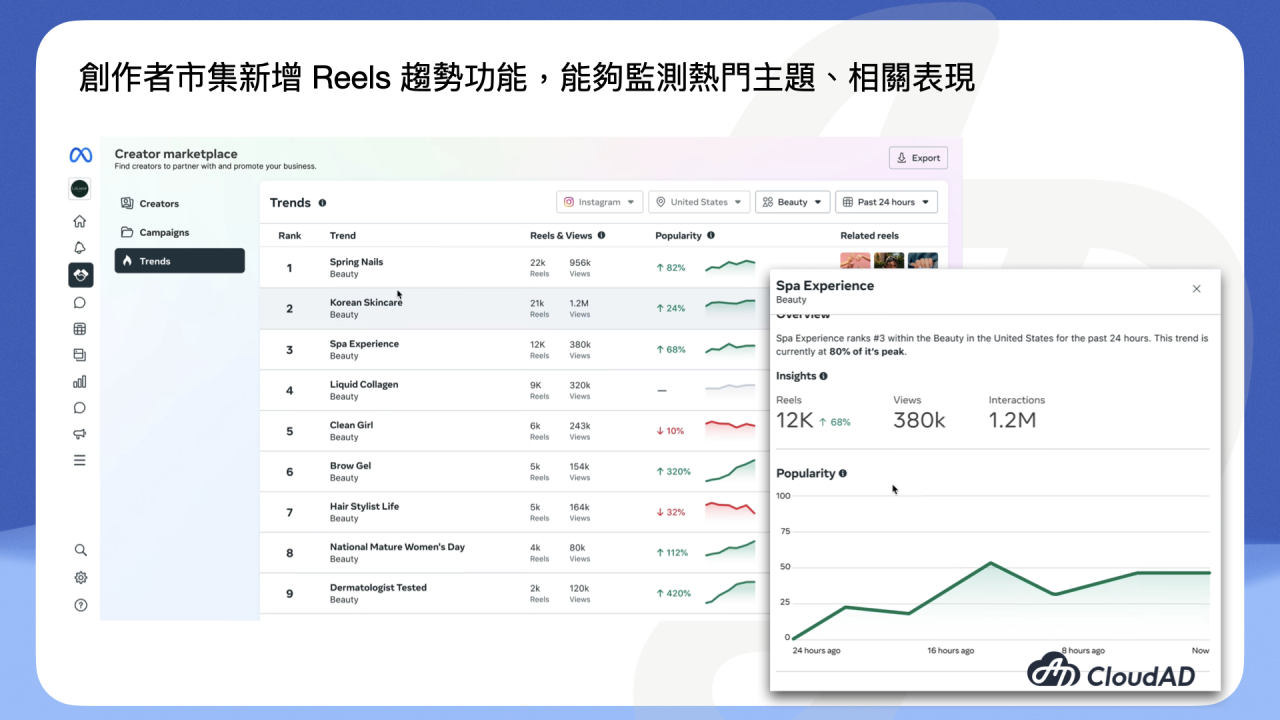
Task: Click the 12K Reels insight value
Action: [795, 421]
